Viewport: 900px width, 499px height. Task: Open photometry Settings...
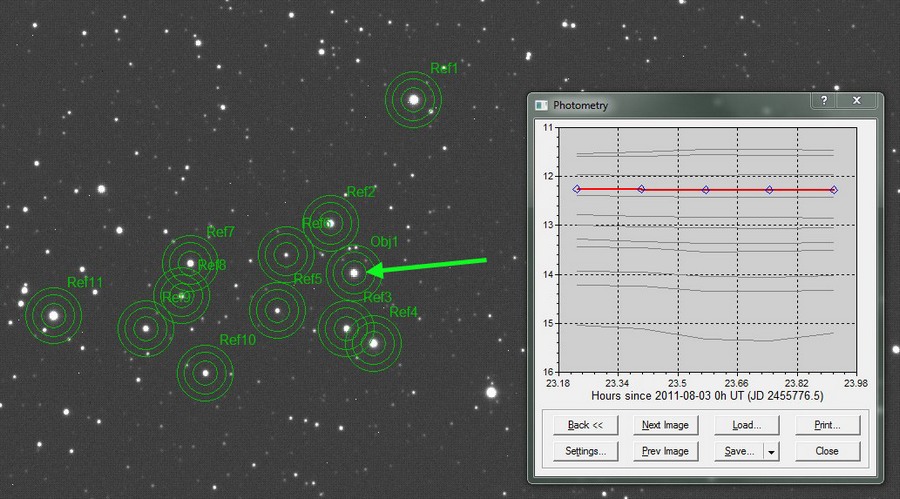585,451
